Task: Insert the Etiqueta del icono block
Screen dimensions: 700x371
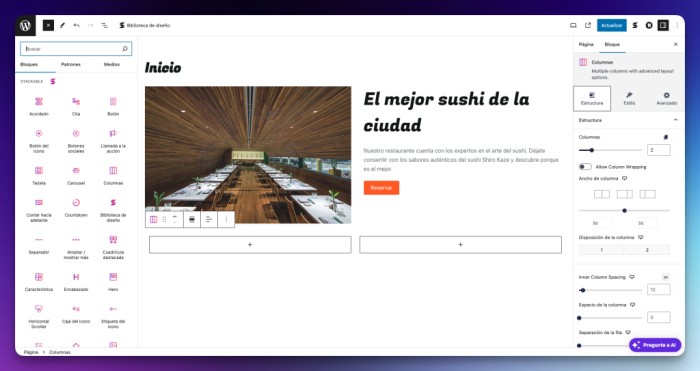Action: 113,317
